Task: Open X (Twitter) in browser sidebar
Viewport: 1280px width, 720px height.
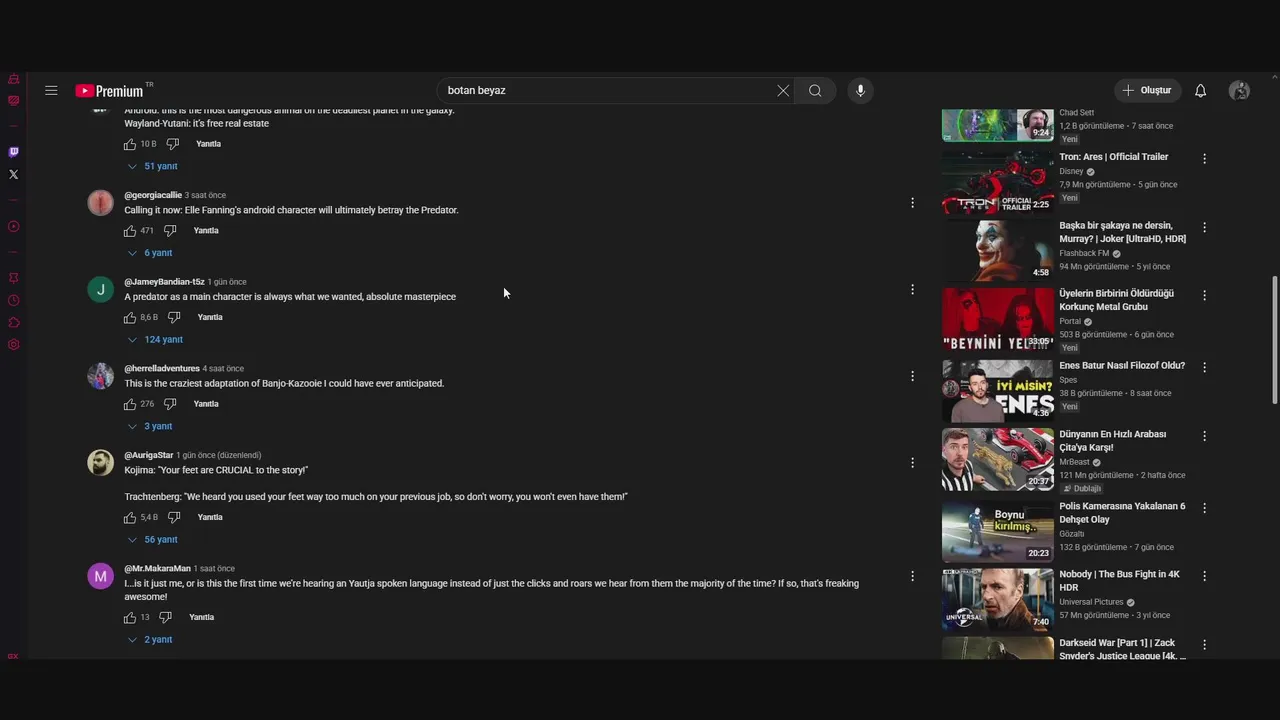Action: pos(13,174)
